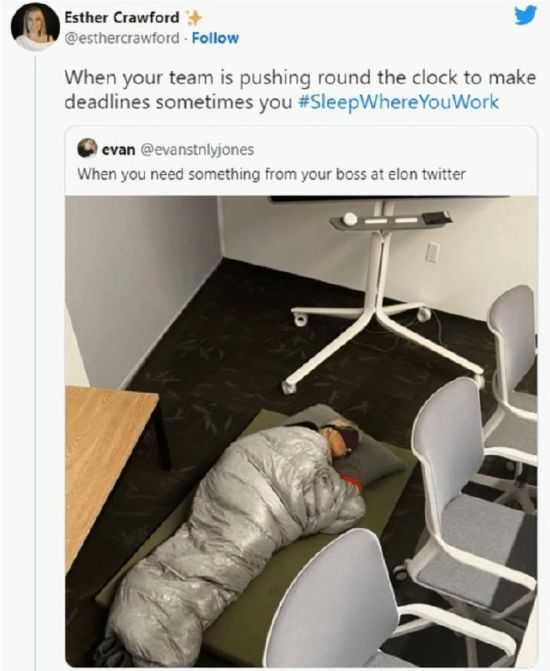Viewport: 550px width, 671px height.
Task: Open evan's small profile avatar
Action: [x=87, y=148]
